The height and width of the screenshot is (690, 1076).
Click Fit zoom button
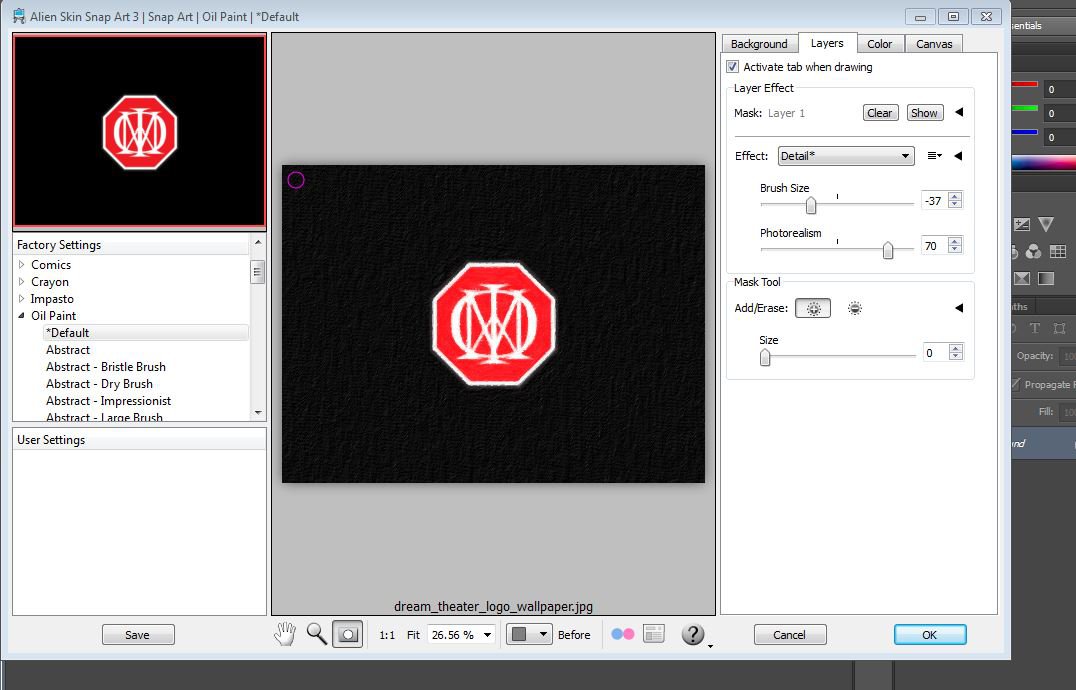[x=413, y=634]
